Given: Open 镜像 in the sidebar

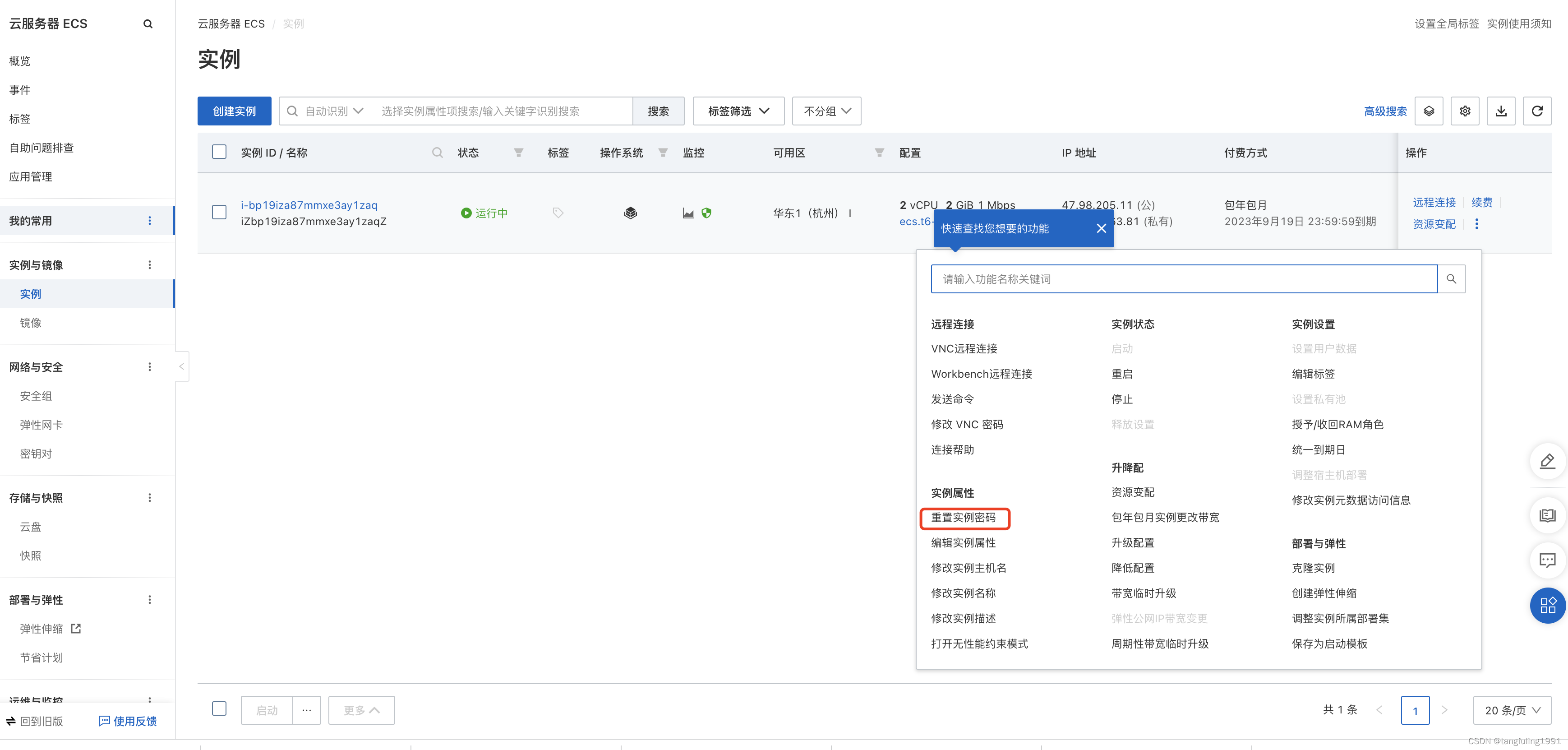Looking at the screenshot, I should 30,323.
